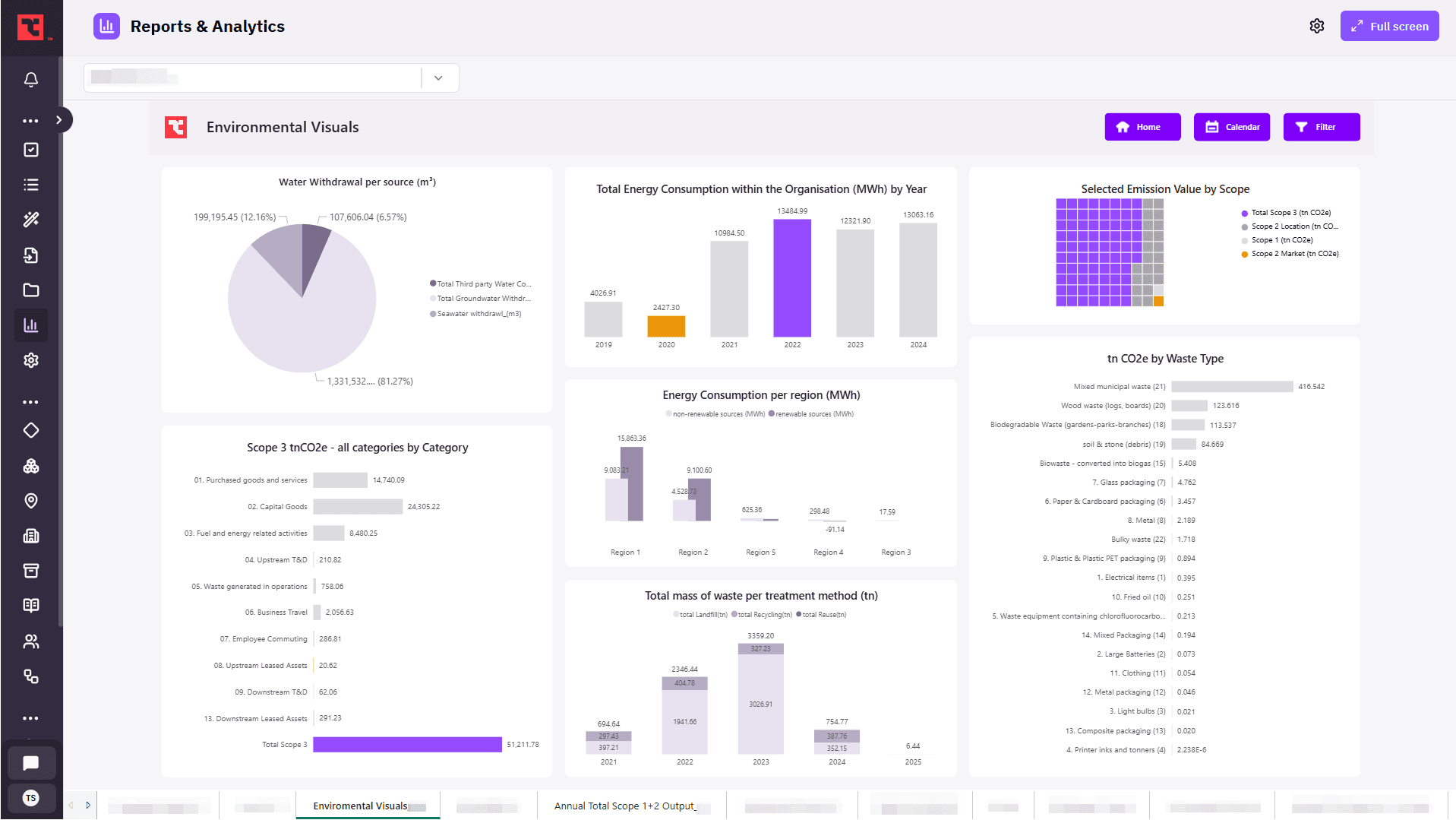This screenshot has height=820, width=1456.
Task: Switch to Annual Total Scope 1+2 Output tab
Action: (631, 806)
